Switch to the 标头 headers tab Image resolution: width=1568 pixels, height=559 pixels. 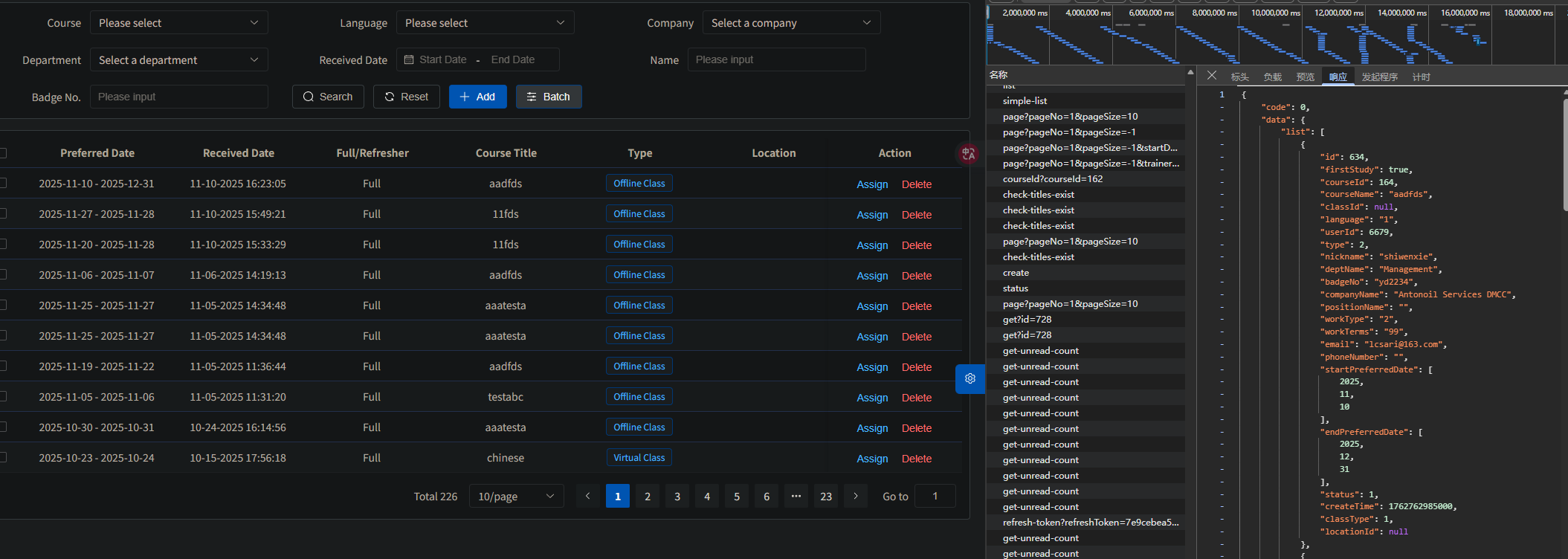coord(1240,77)
